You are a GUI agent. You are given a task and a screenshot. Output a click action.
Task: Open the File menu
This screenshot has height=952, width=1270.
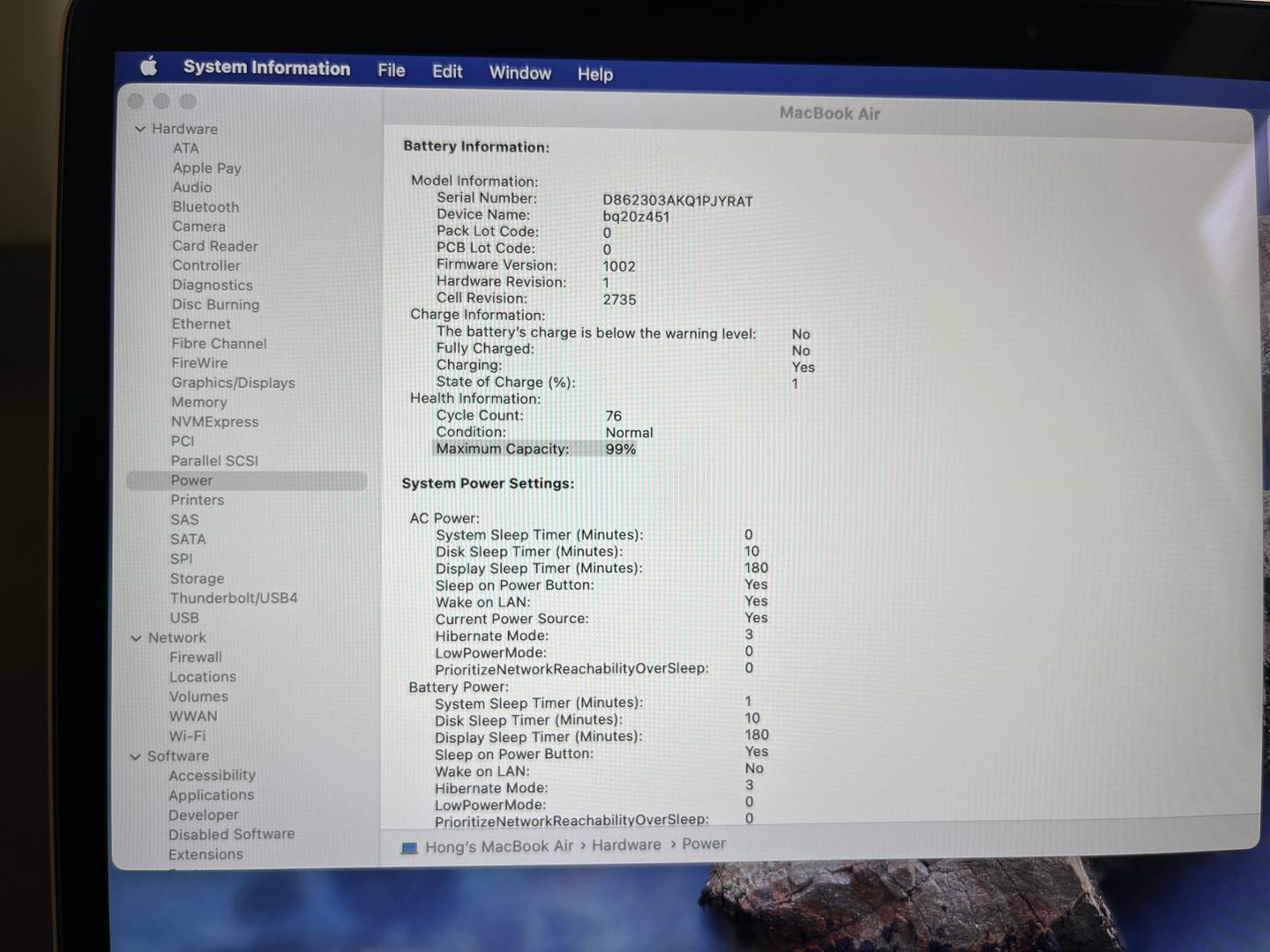click(x=392, y=71)
